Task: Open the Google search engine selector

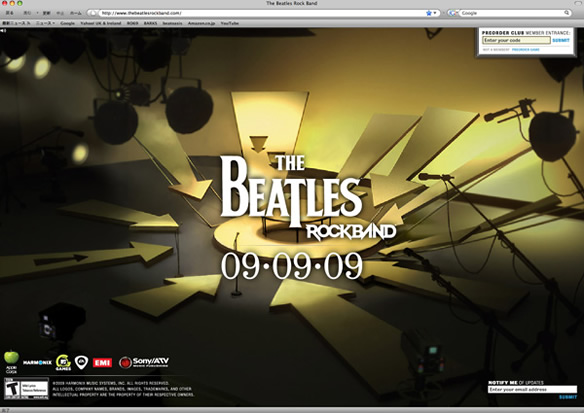Action: (x=453, y=13)
